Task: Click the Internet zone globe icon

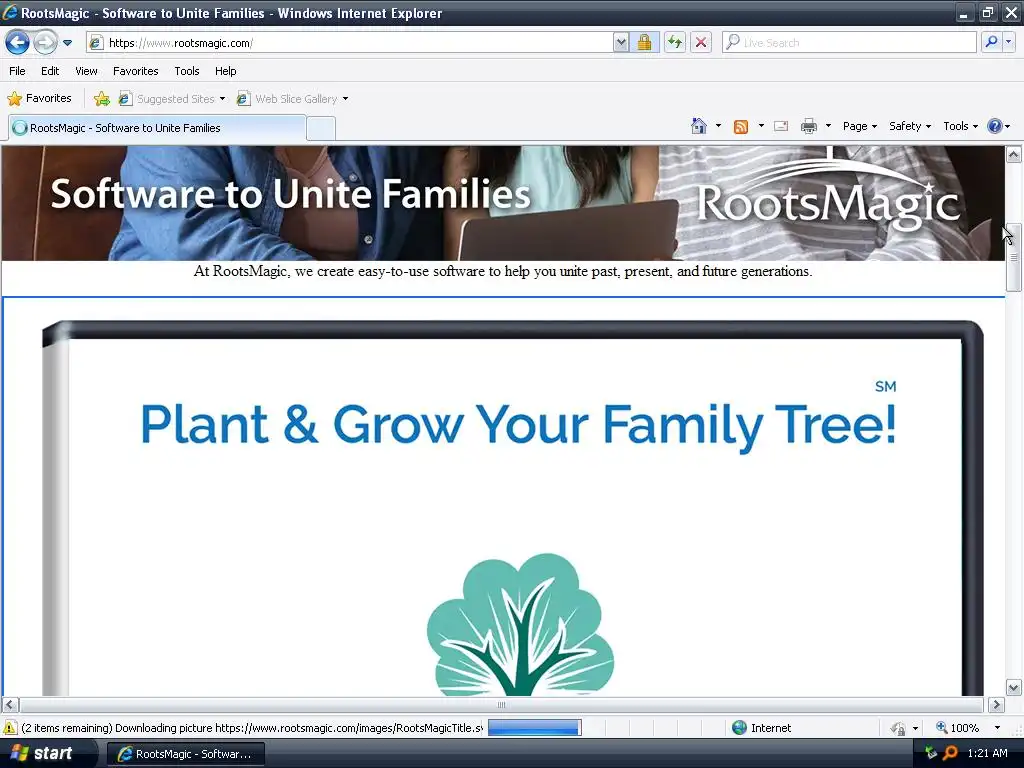Action: click(739, 728)
